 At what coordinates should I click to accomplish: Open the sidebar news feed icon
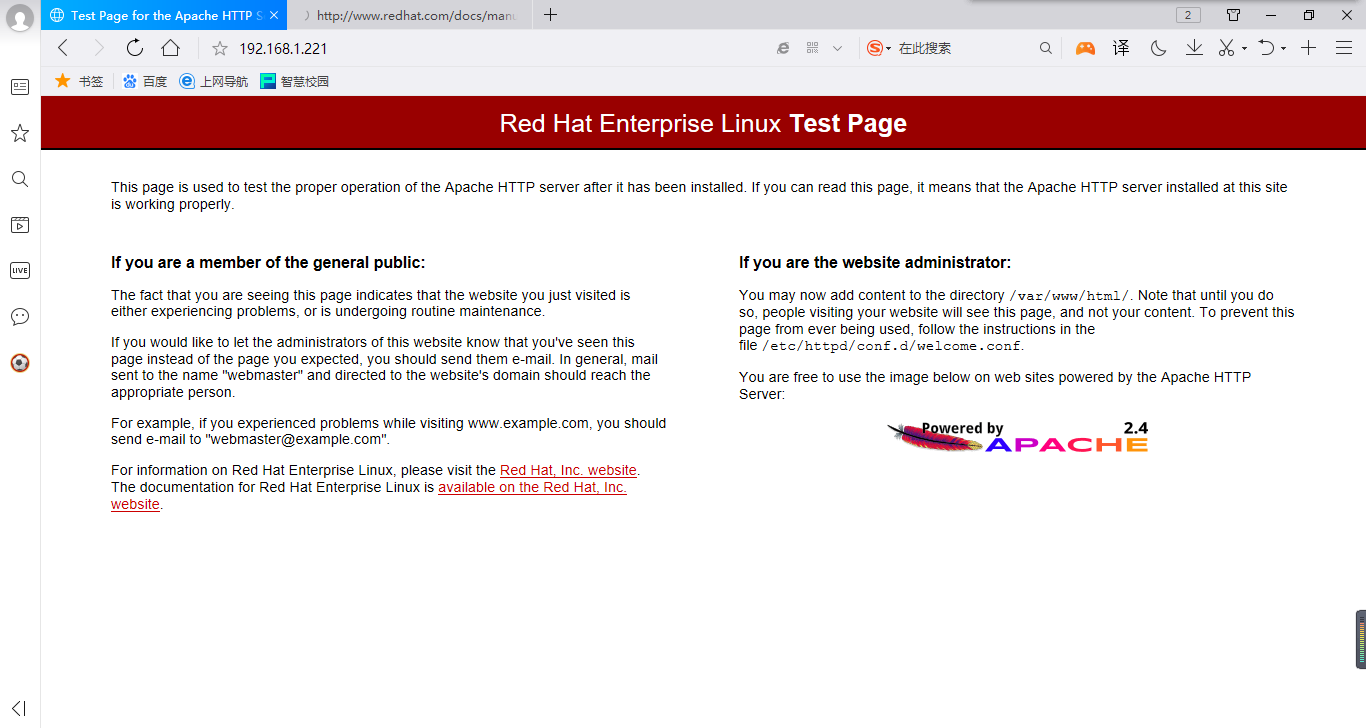20,87
